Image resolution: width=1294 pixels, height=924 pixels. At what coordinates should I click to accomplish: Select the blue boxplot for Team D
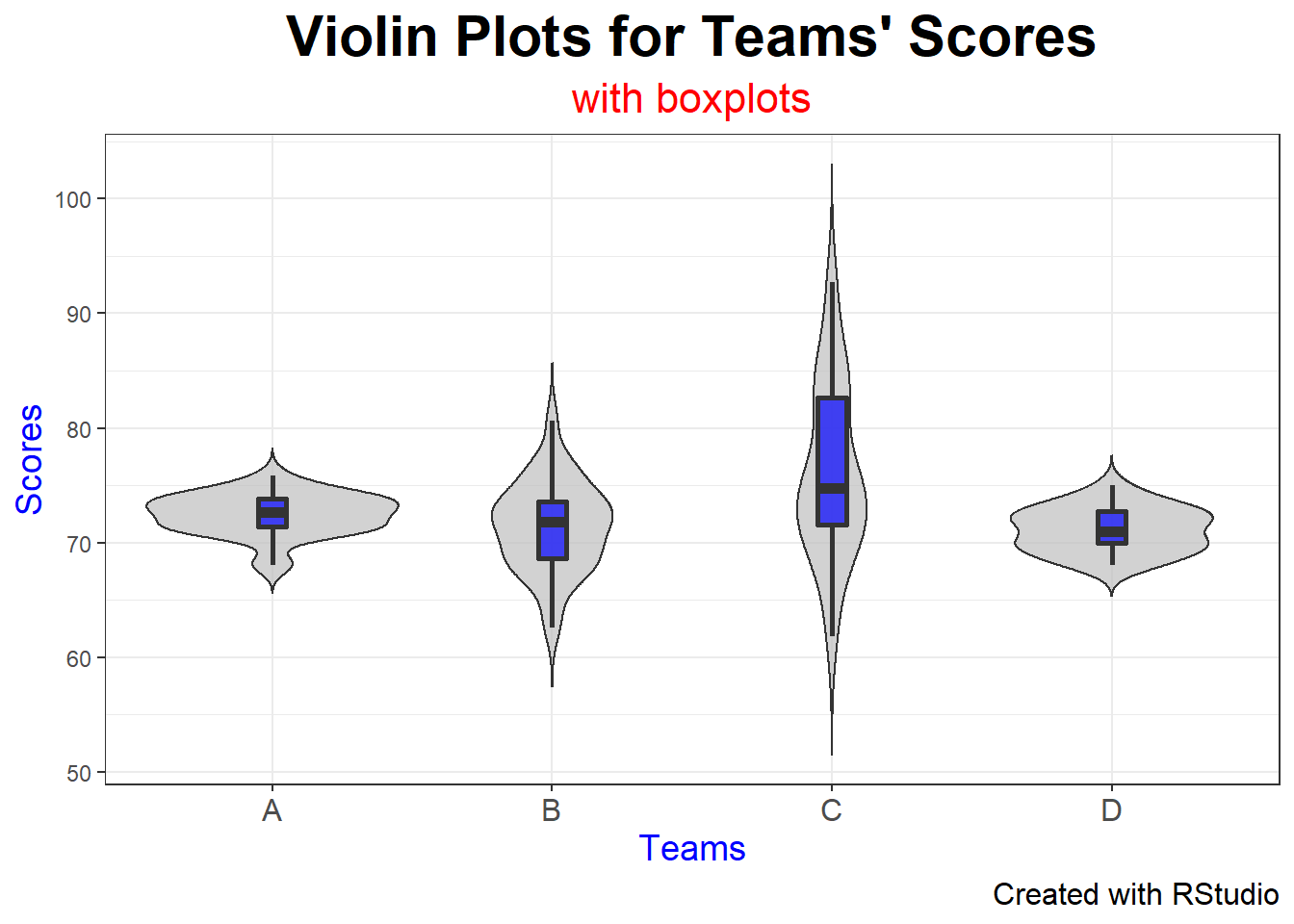(1112, 527)
